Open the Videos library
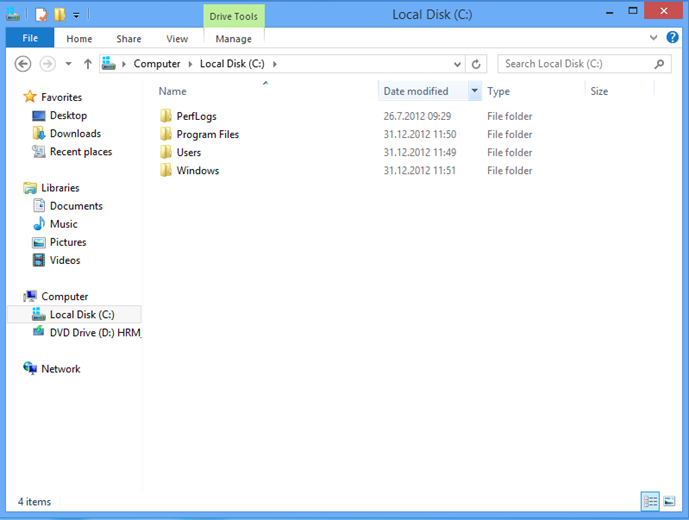 click(x=65, y=260)
